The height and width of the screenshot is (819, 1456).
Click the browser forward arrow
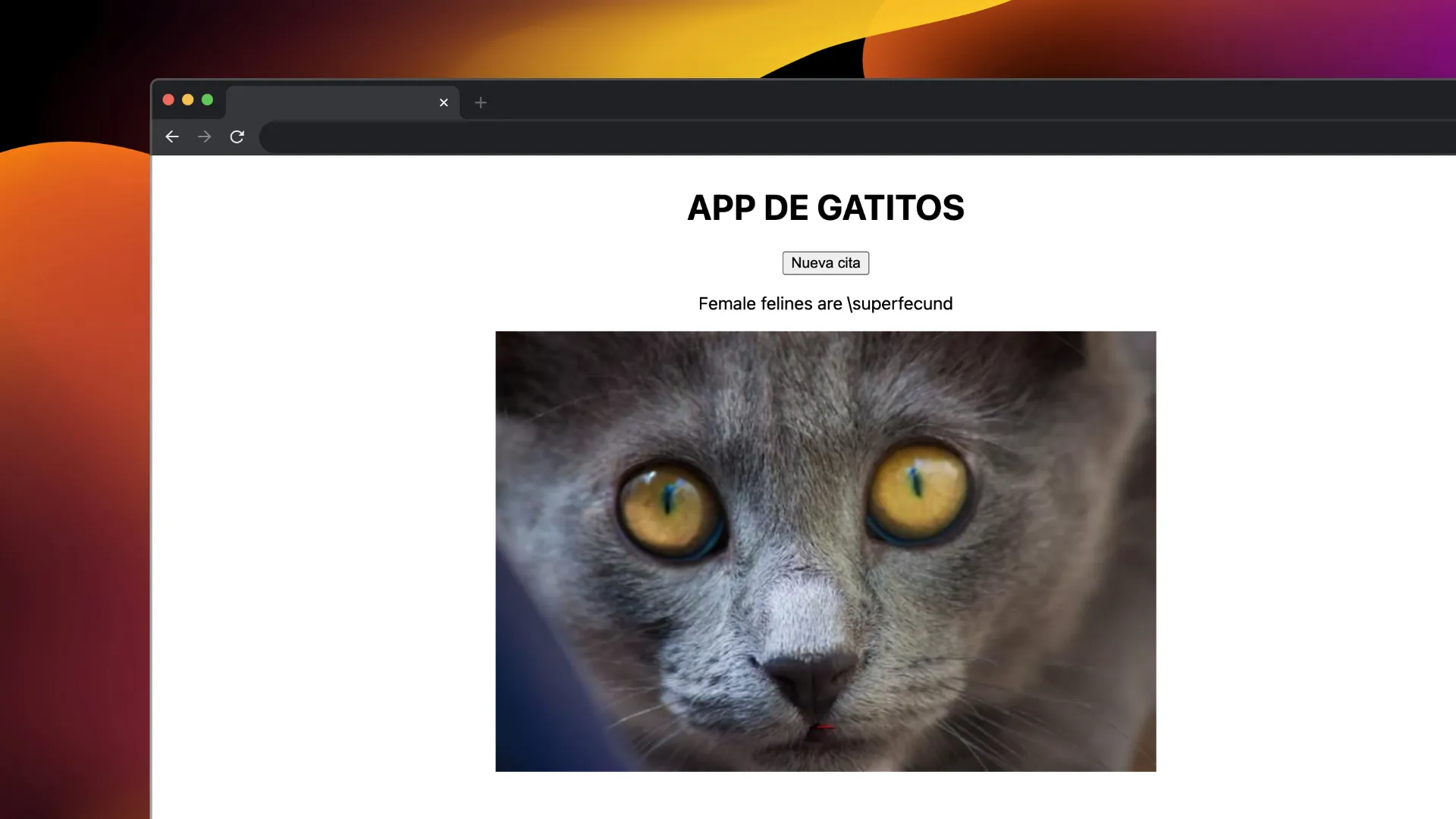click(205, 136)
